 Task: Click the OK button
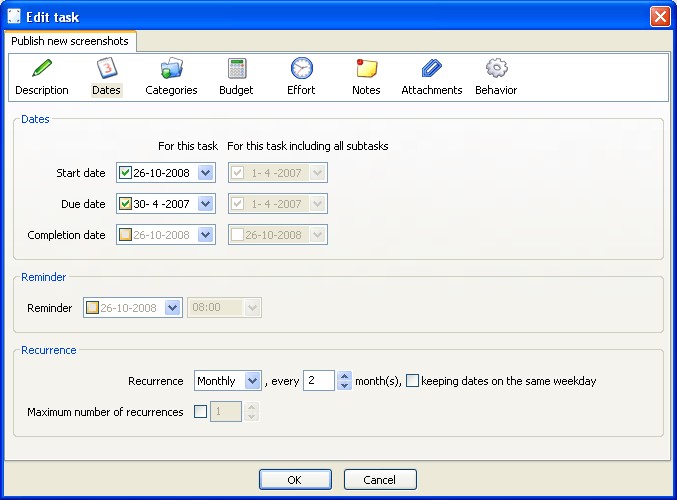294,480
